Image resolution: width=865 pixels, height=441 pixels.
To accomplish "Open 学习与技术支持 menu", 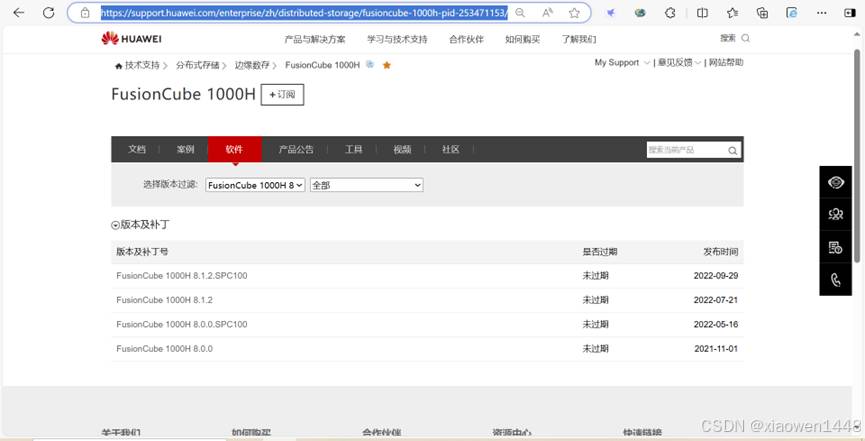I will click(397, 39).
